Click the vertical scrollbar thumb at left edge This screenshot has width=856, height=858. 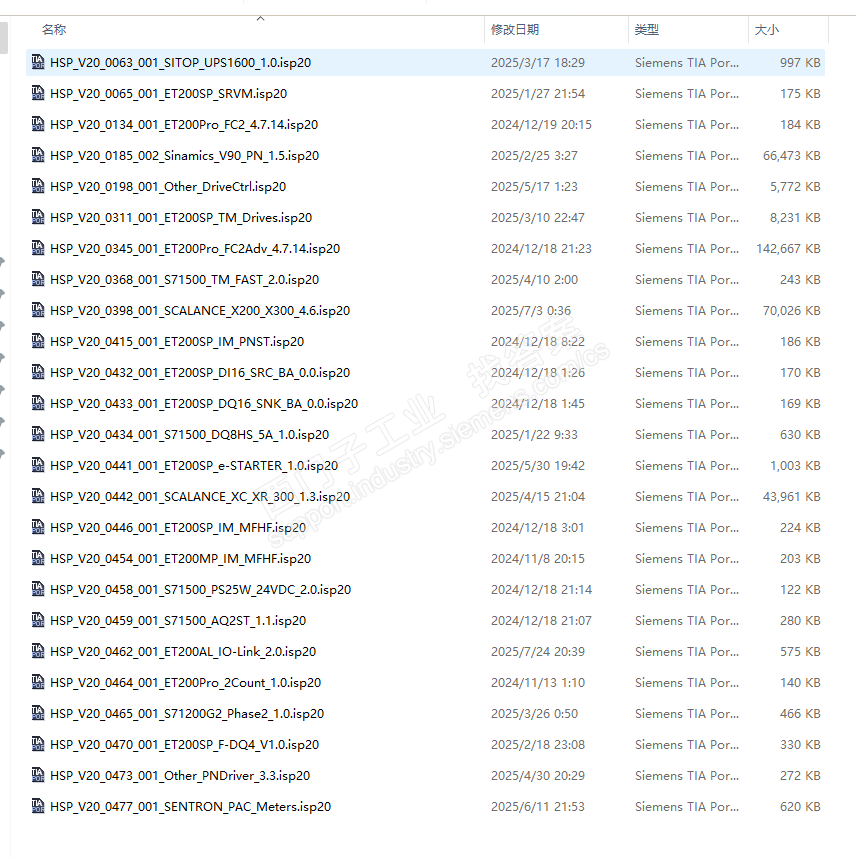[x=4, y=37]
